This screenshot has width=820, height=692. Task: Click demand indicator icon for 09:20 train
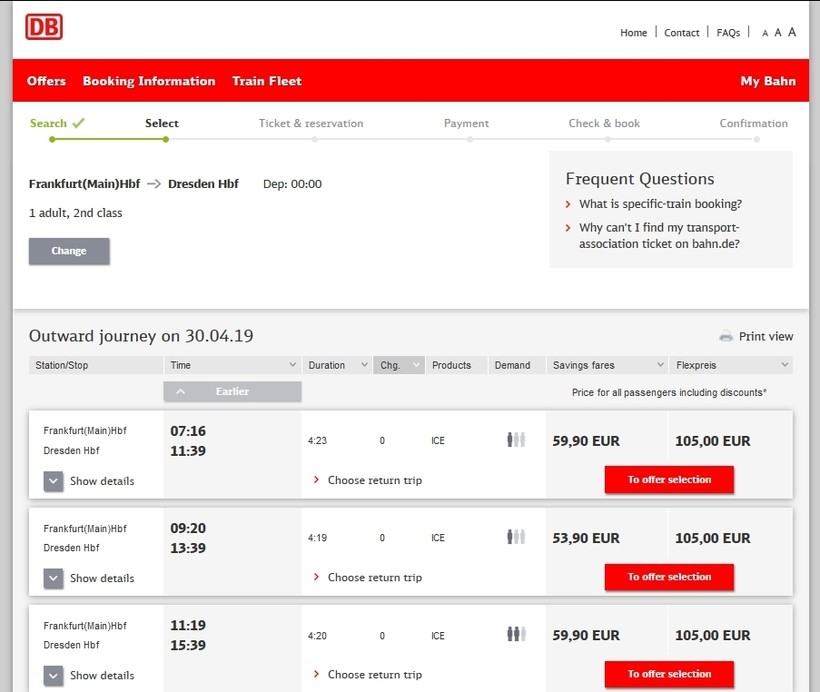pos(516,537)
